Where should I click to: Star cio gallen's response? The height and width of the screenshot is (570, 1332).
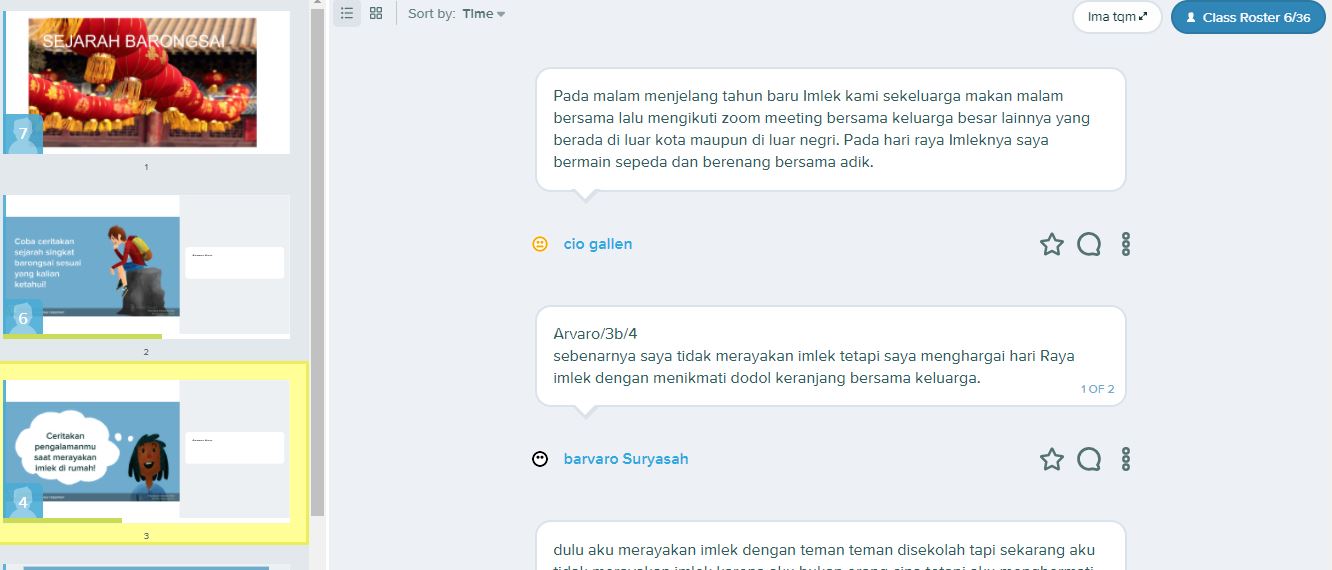click(x=1051, y=244)
